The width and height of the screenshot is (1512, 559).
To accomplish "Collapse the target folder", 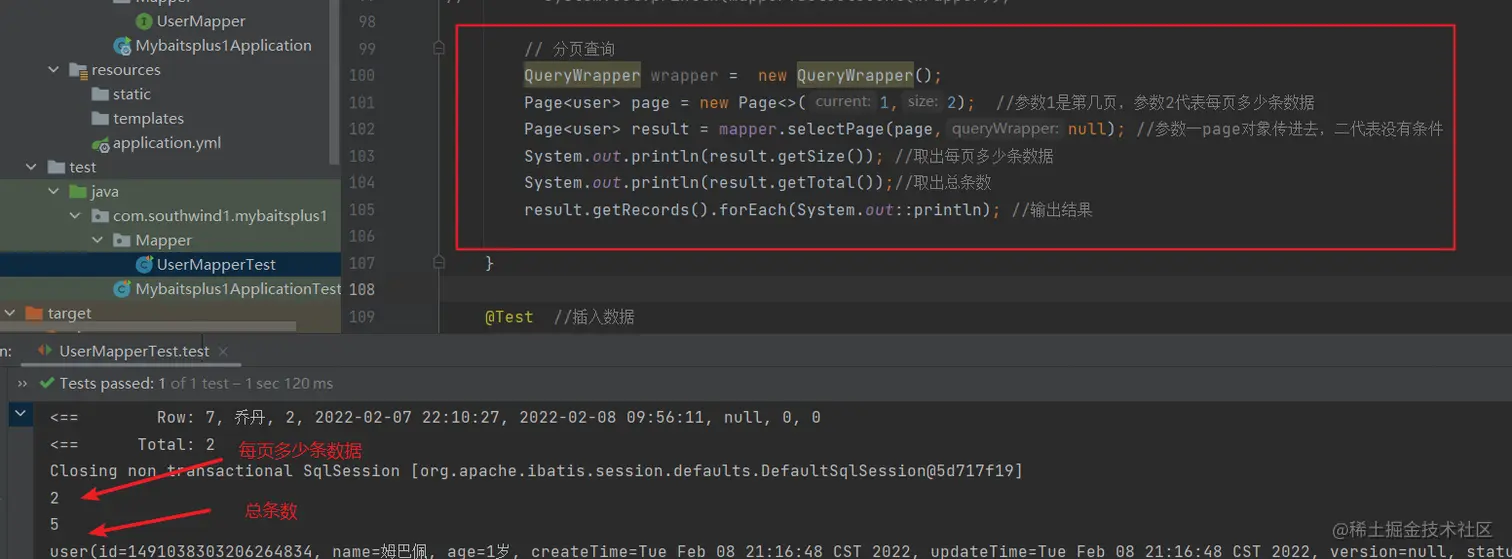I will pos(10,313).
